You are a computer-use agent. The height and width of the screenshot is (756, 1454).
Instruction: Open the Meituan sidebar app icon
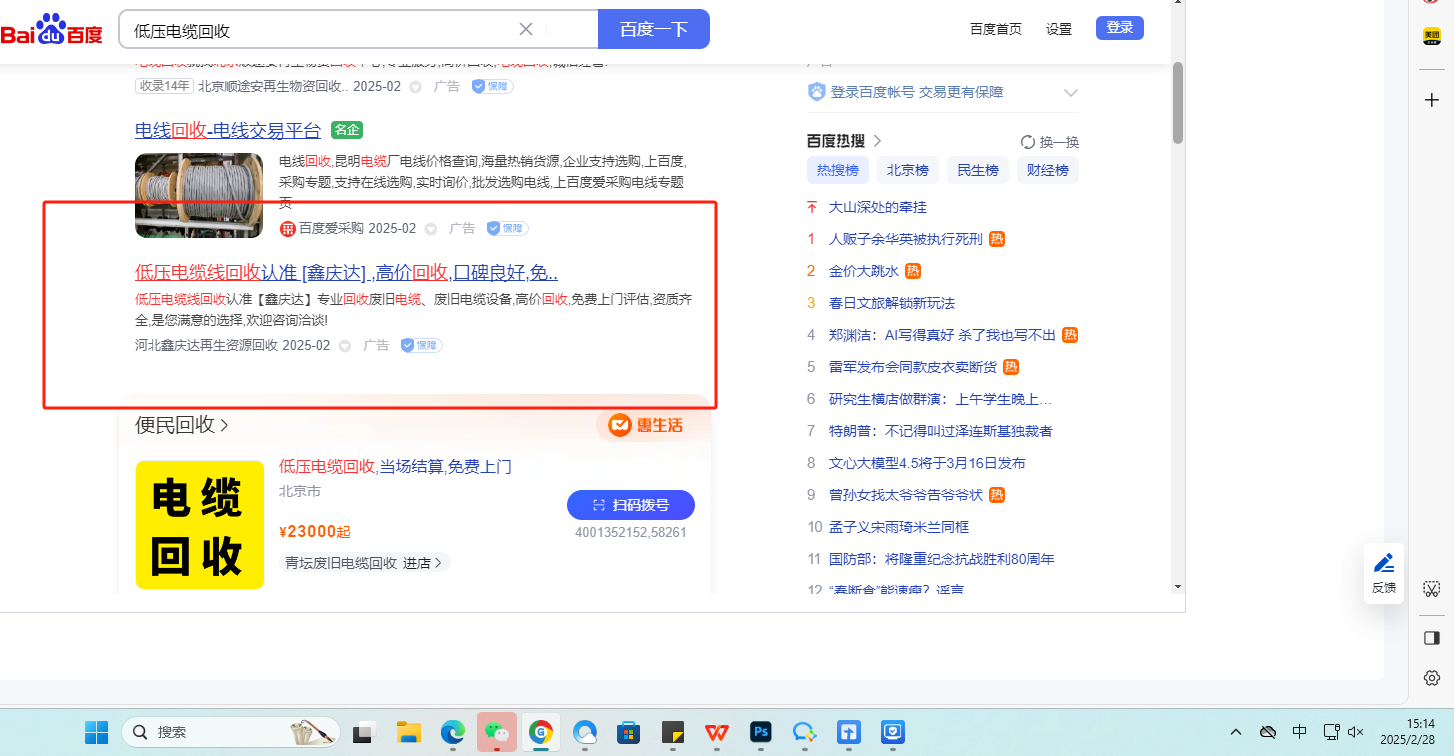[x=1432, y=36]
